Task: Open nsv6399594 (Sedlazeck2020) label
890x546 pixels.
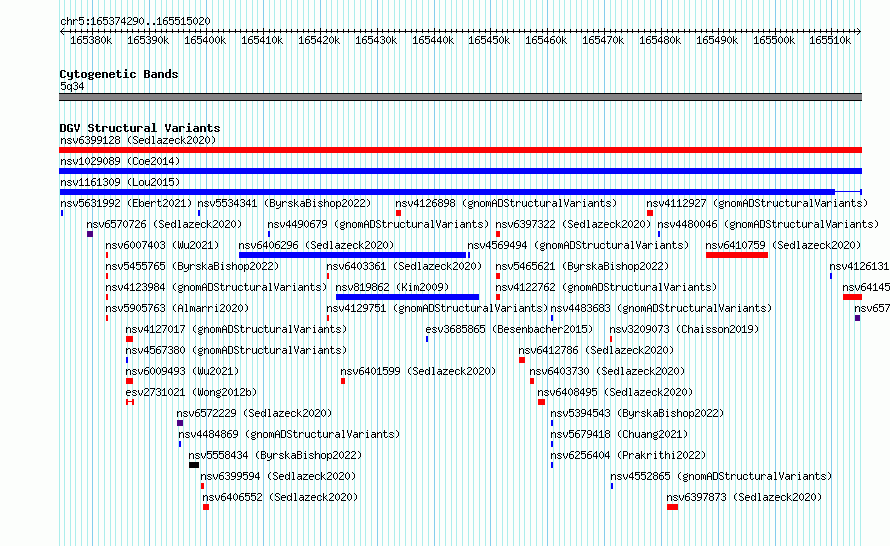Action: tap(278, 476)
